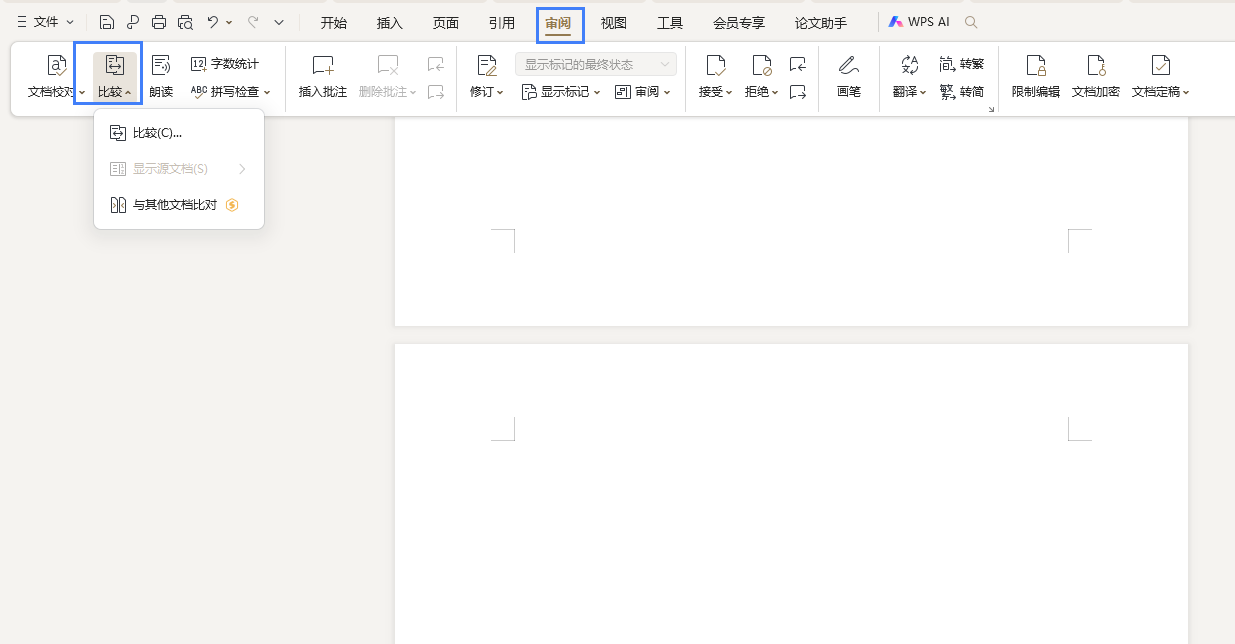The height and width of the screenshot is (644, 1235).
Task: Undo the last action
Action: (212, 22)
